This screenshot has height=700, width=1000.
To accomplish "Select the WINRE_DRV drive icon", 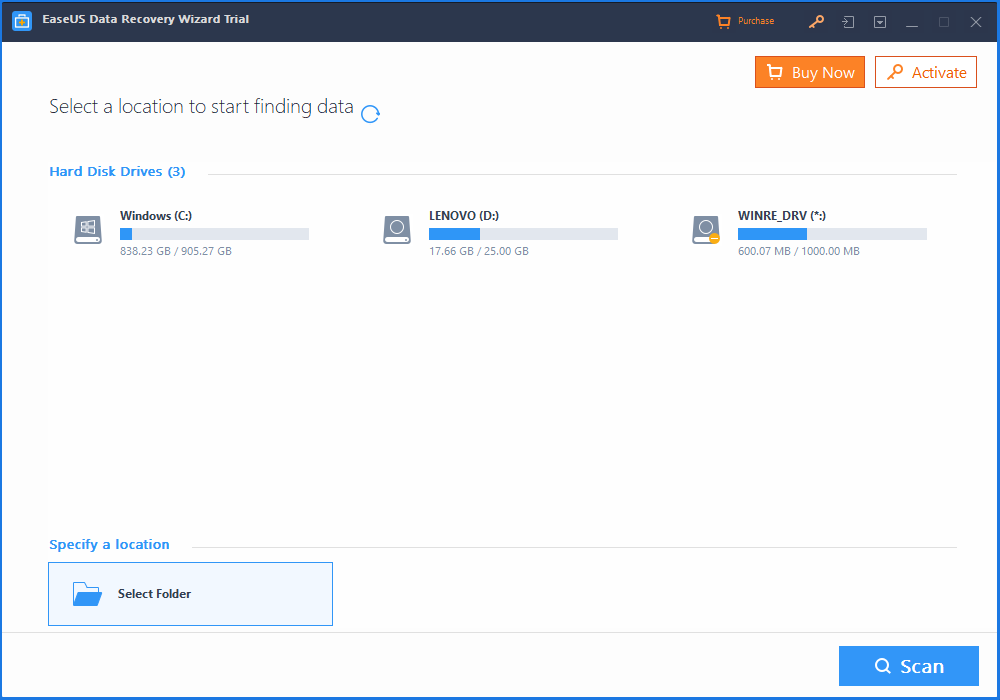I will [706, 230].
